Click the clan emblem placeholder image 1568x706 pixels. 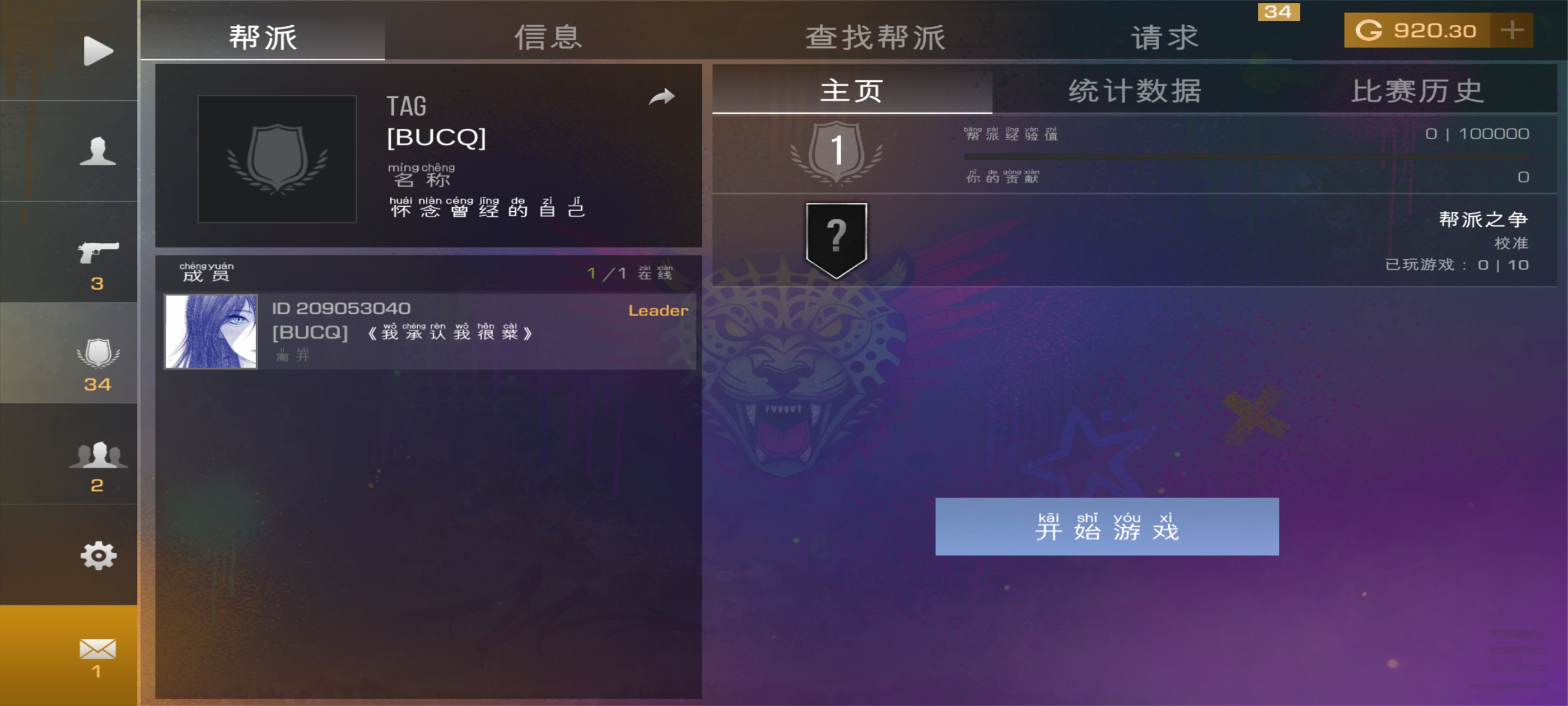point(277,159)
